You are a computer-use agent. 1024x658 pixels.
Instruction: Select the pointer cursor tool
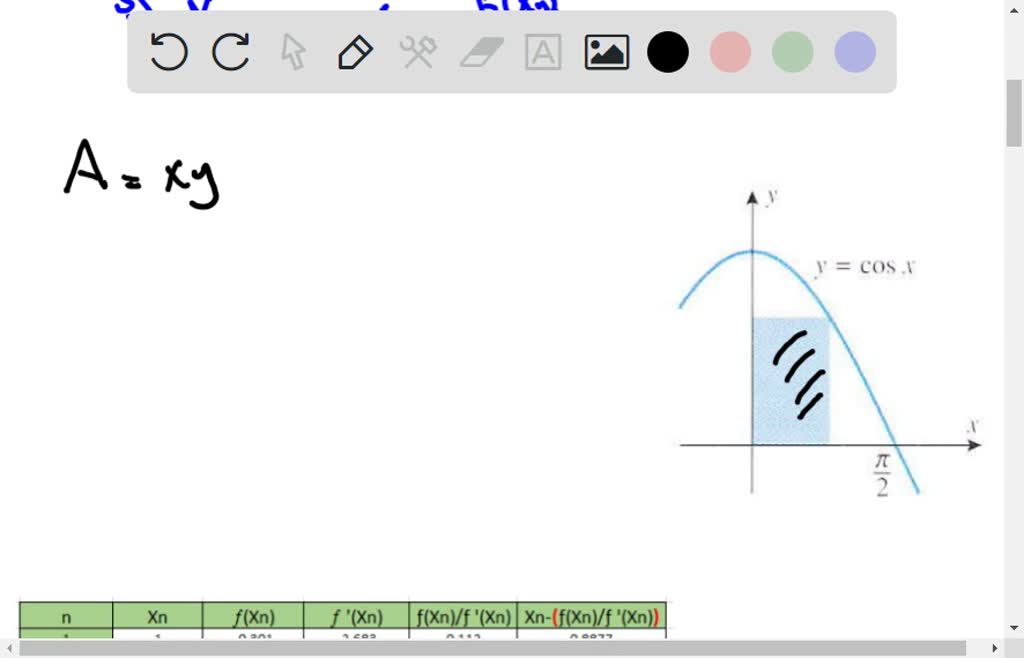click(x=293, y=52)
